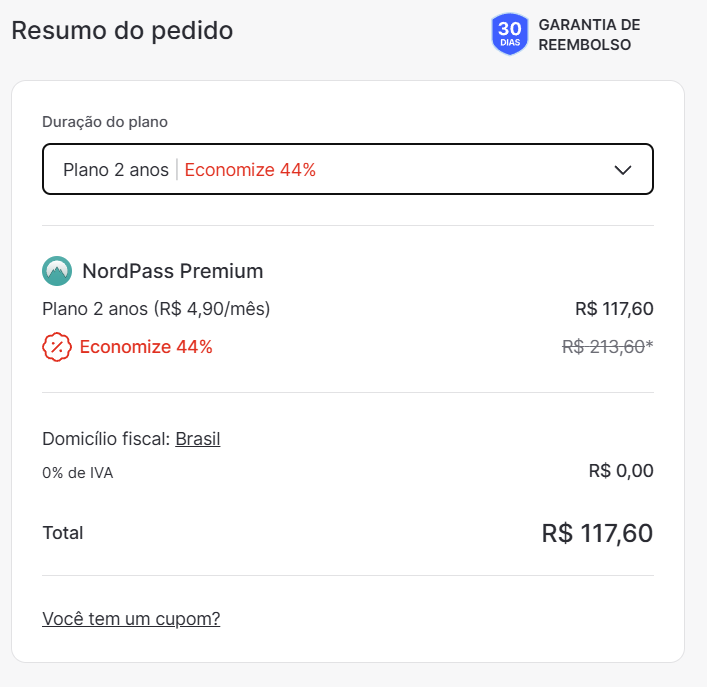Image resolution: width=707 pixels, height=687 pixels.
Task: Open the Brasil tax residence link
Action: [197, 439]
